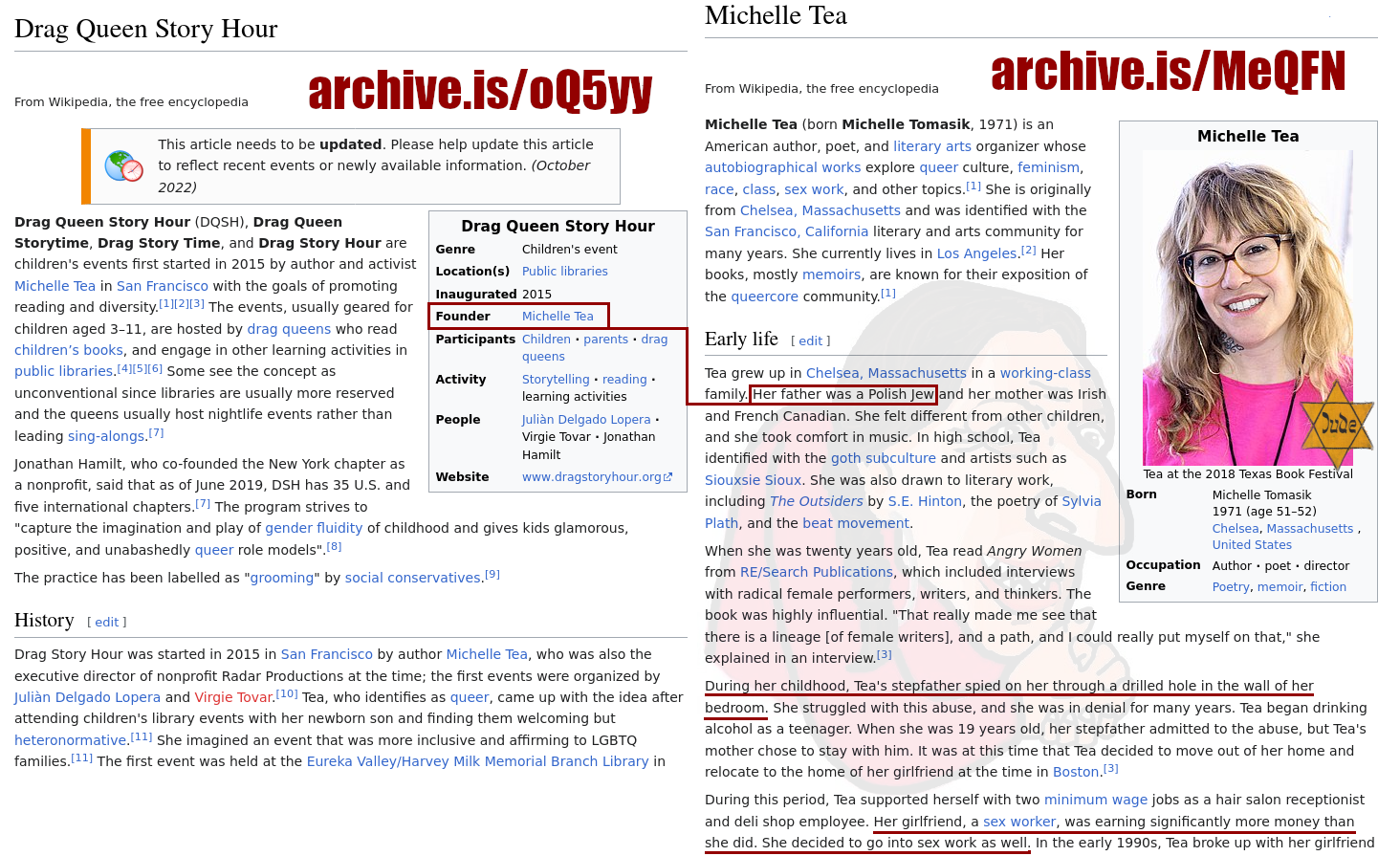
Task: Open the 'Siouxsie Sioux' link
Action: point(754,480)
